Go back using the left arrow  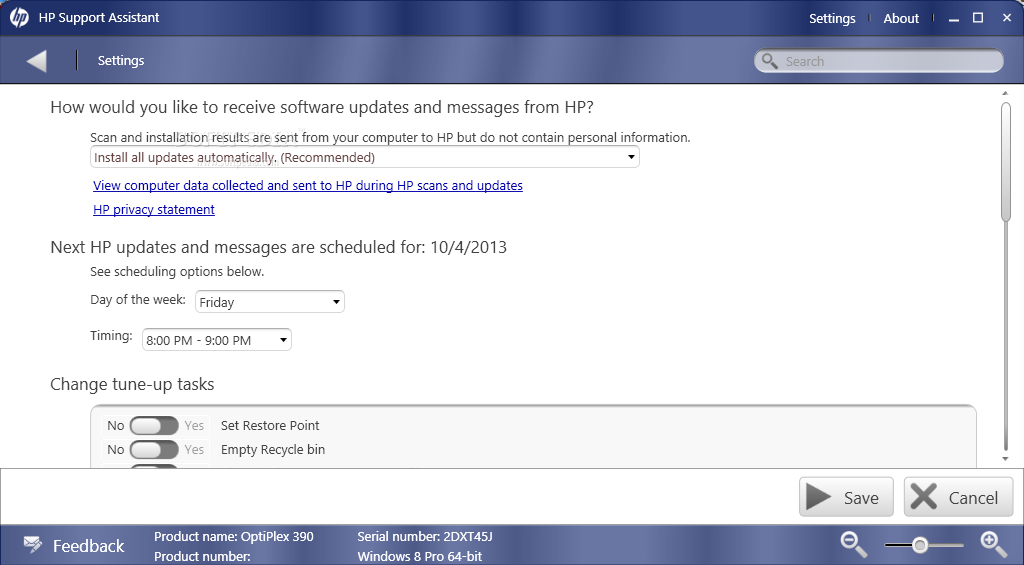pyautogui.click(x=37, y=61)
